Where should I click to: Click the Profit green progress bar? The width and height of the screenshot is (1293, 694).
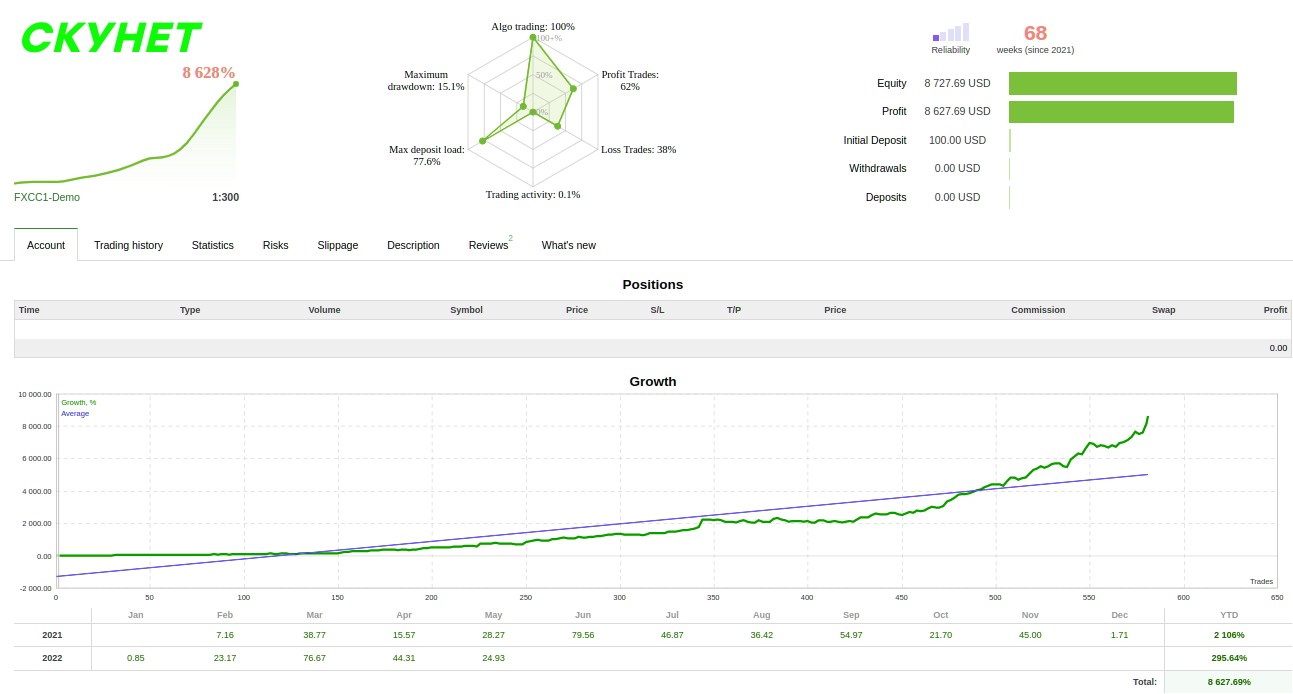1121,112
